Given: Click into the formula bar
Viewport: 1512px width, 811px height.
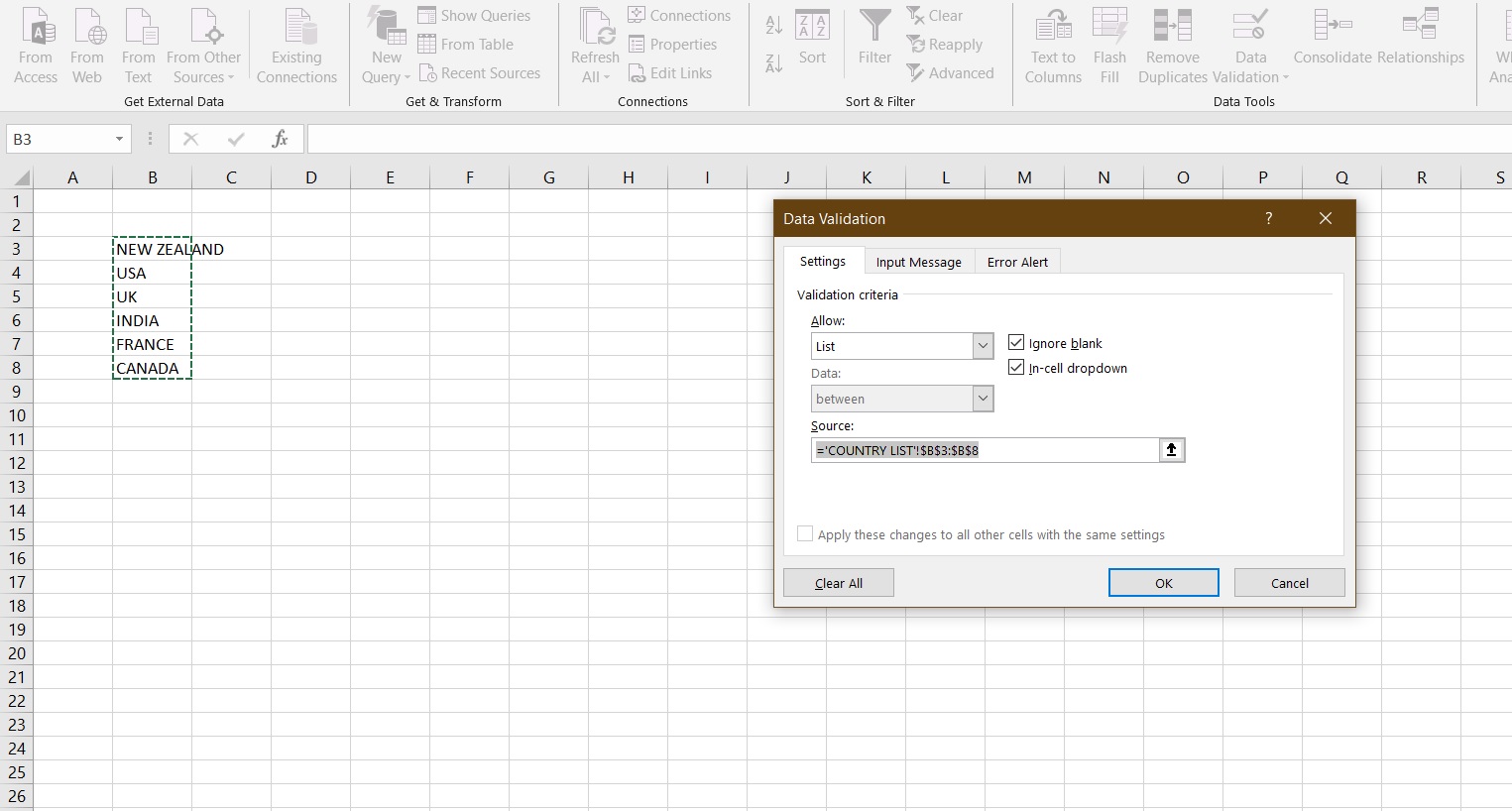Looking at the screenshot, I should pos(909,139).
